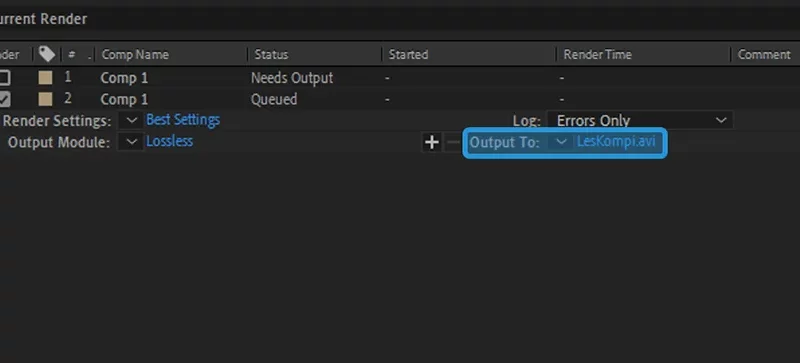Screen dimensions: 800x363
Task: Click the Status column header
Action: 271,54
